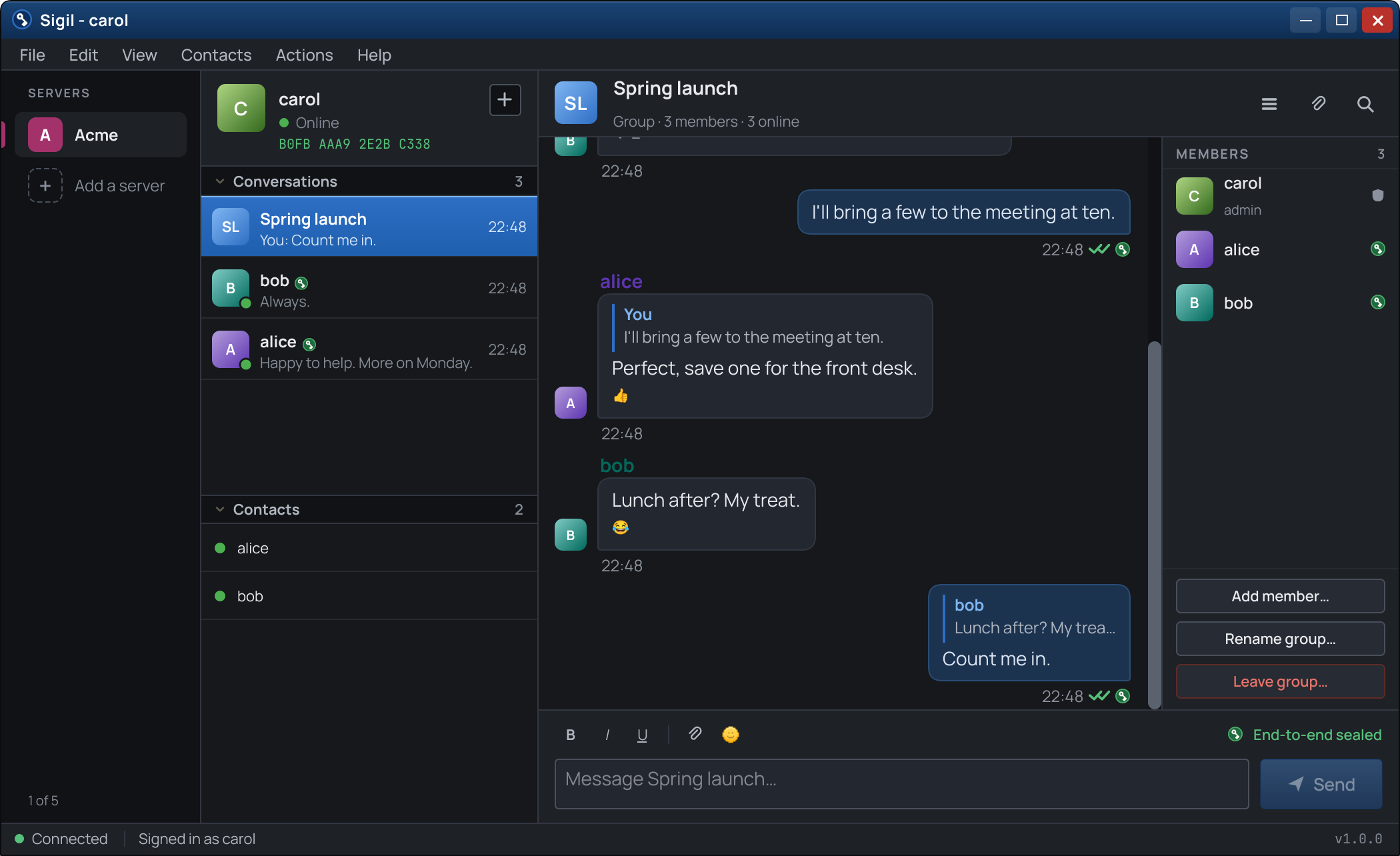Click the Add member... button
Image resolution: width=1400 pixels, height=856 pixels.
(1280, 596)
